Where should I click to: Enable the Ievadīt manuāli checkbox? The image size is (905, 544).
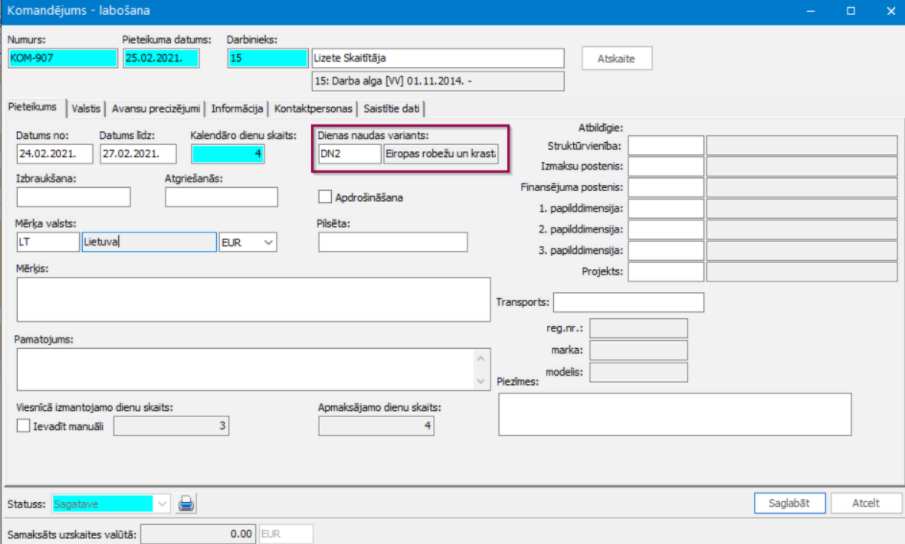pyautogui.click(x=23, y=426)
